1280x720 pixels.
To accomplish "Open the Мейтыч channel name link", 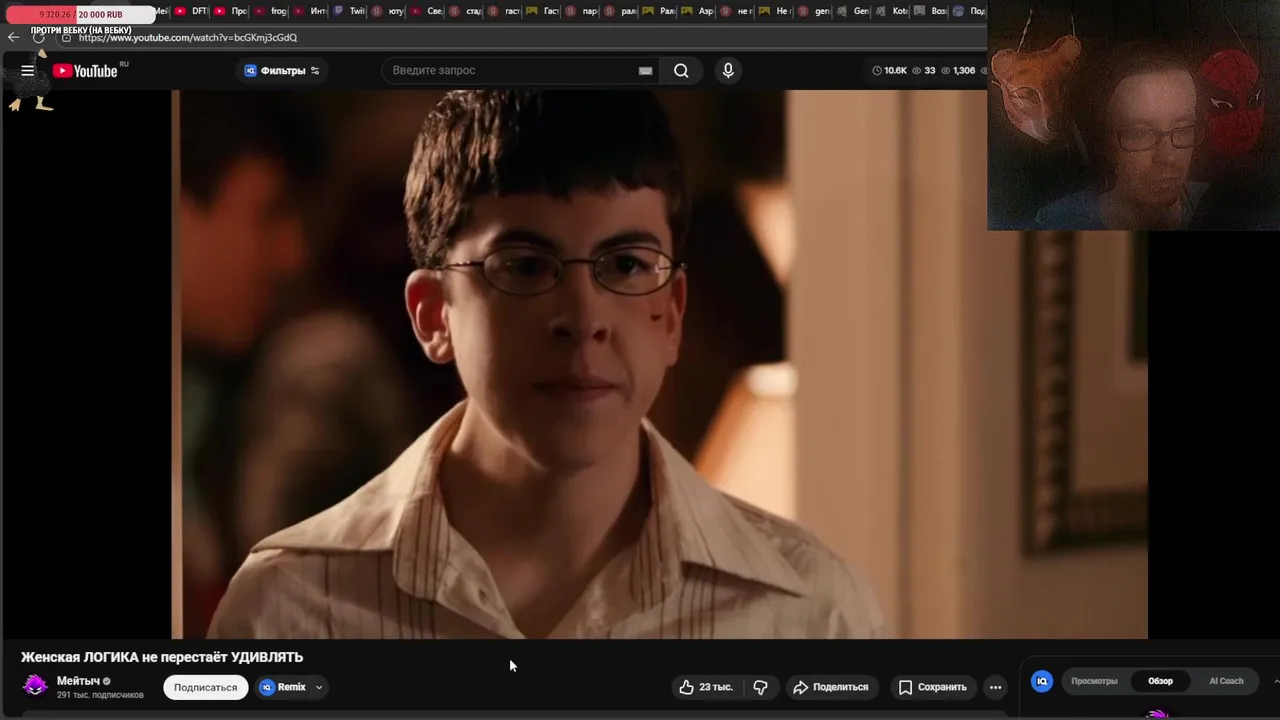I will pyautogui.click(x=78, y=680).
